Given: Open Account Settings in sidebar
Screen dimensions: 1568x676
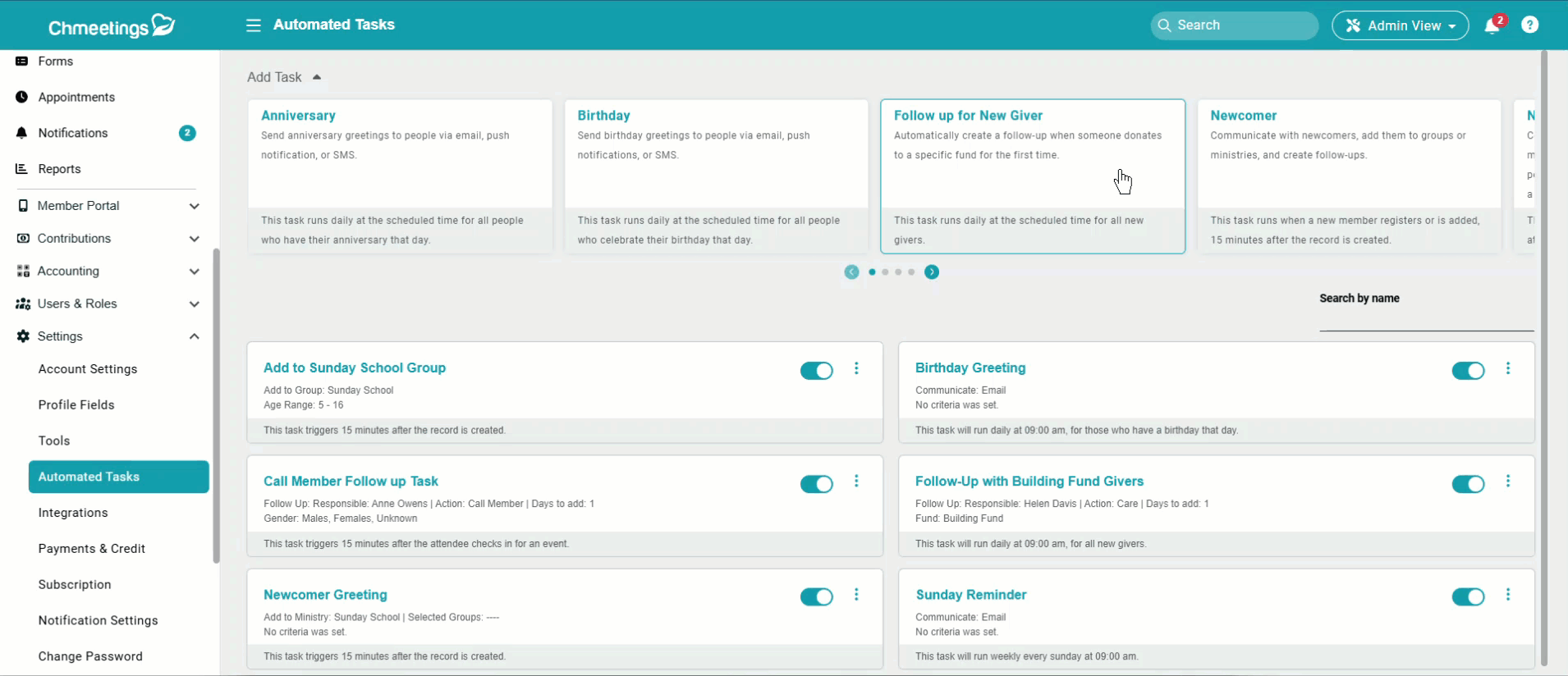Looking at the screenshot, I should (x=88, y=369).
